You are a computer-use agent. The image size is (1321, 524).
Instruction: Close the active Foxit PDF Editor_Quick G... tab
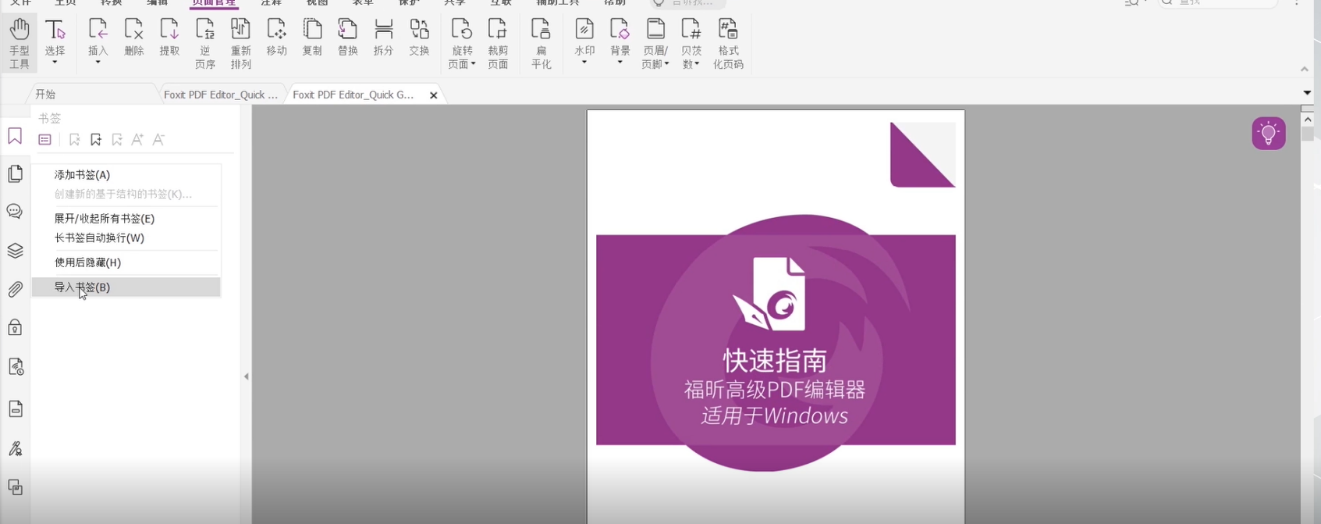coord(433,95)
